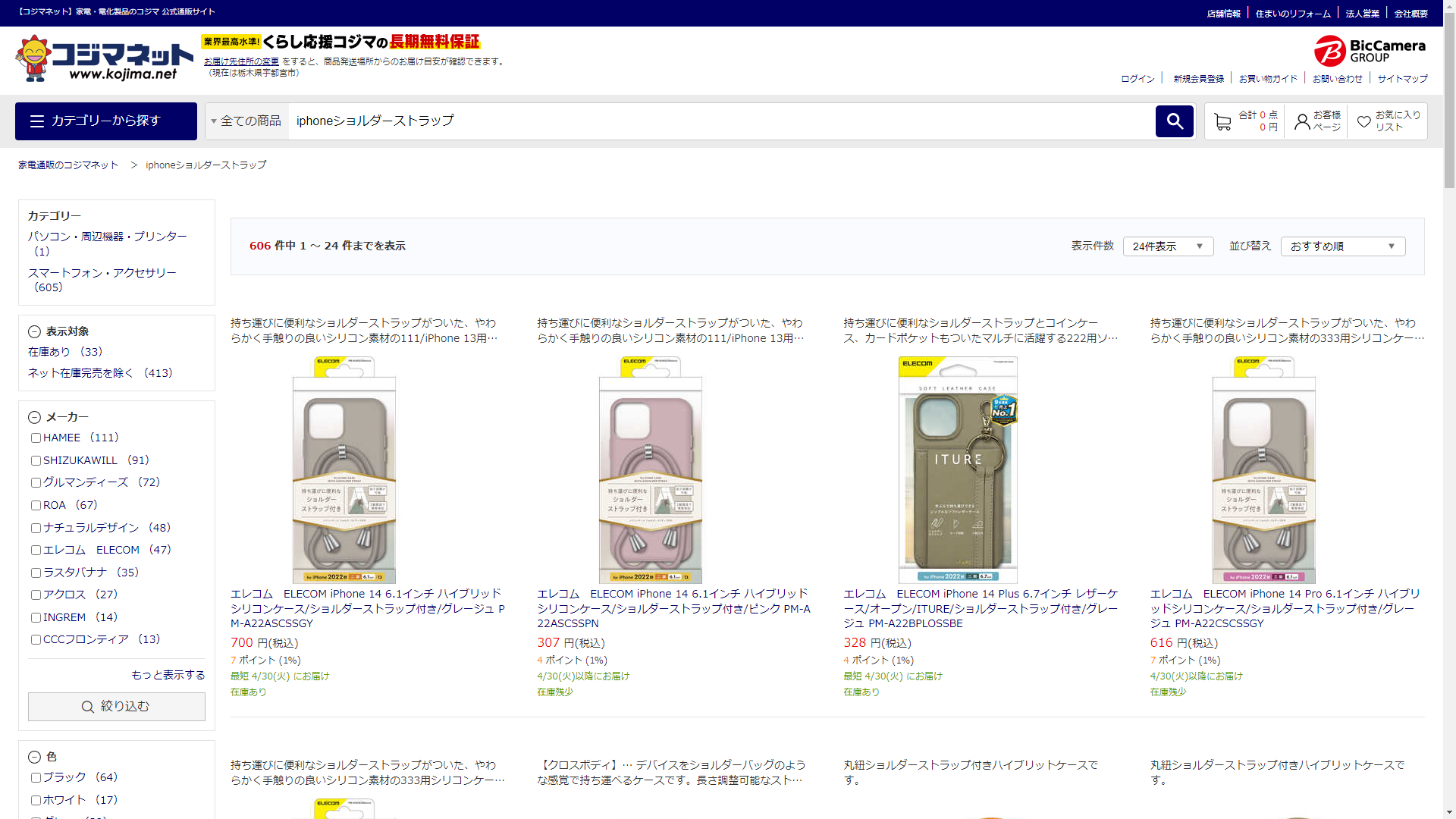
Task: Open 店舗情報 in the top bar
Action: coord(1223,14)
